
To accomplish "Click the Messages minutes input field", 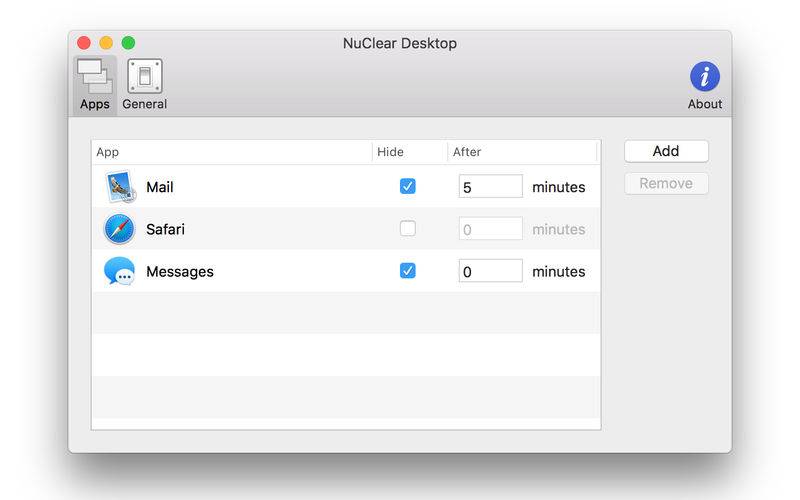I will pyautogui.click(x=490, y=271).
